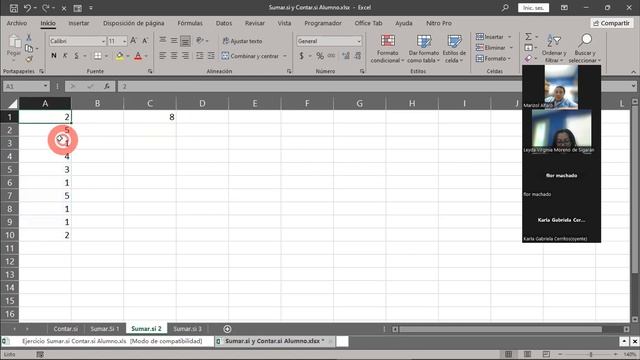Open the font size 11 dropdown
Screen dimensions: 640x360
(x=124, y=41)
